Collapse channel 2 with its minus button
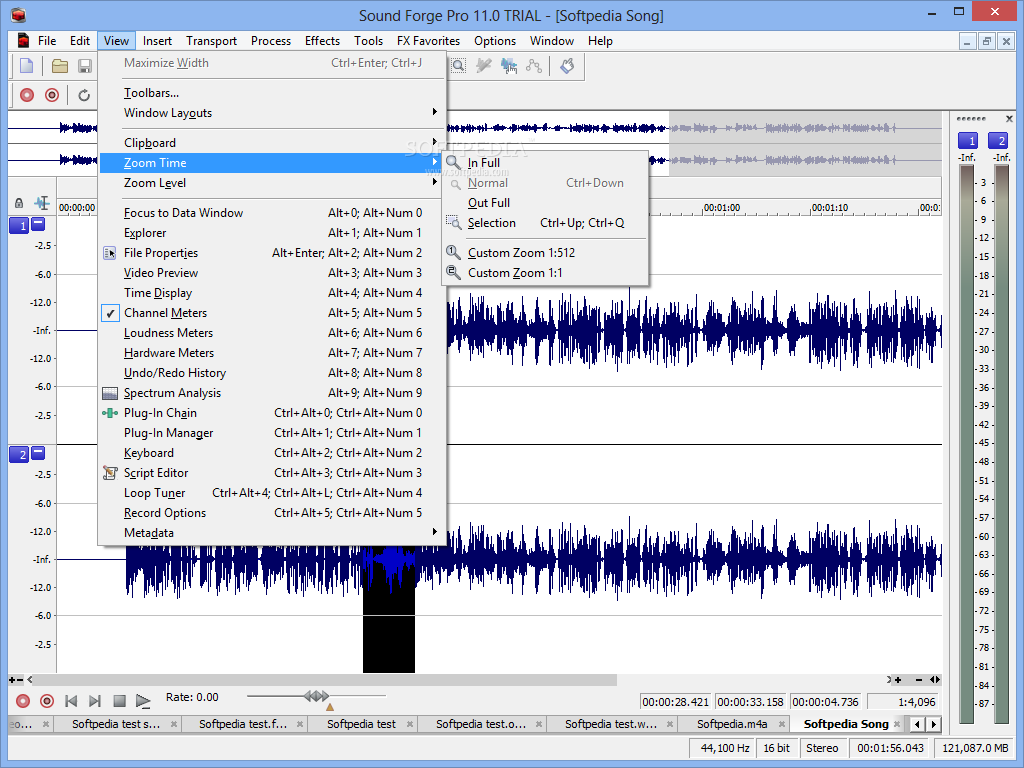 pyautogui.click(x=38, y=453)
